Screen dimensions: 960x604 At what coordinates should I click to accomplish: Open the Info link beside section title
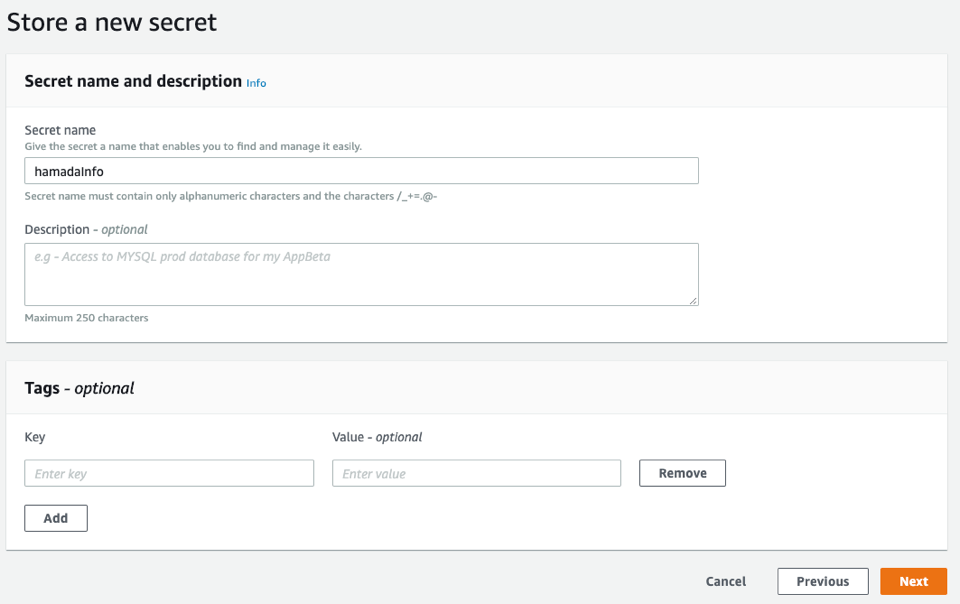(256, 83)
